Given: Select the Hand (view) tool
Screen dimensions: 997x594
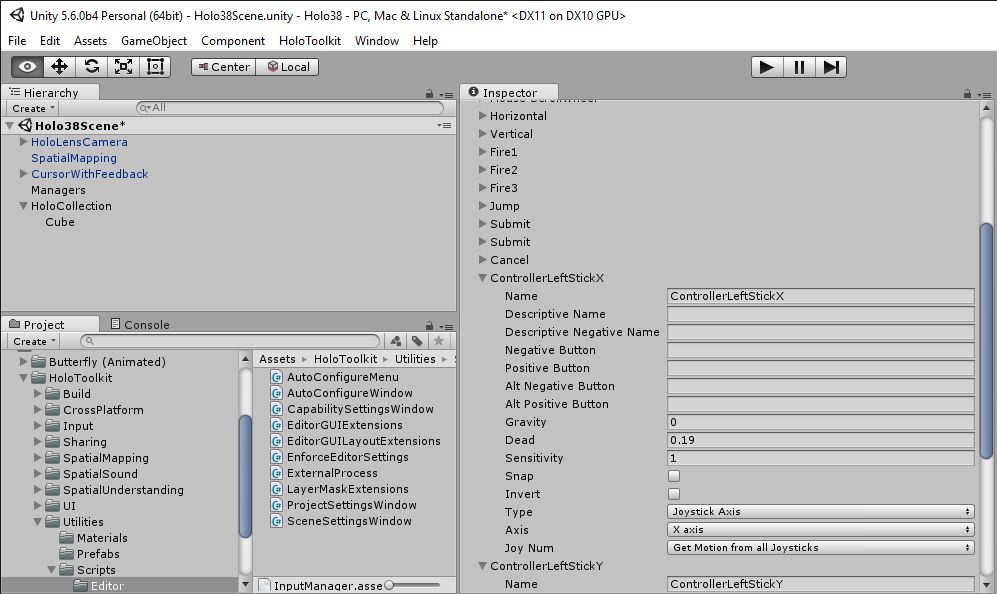Looking at the screenshot, I should (27, 67).
